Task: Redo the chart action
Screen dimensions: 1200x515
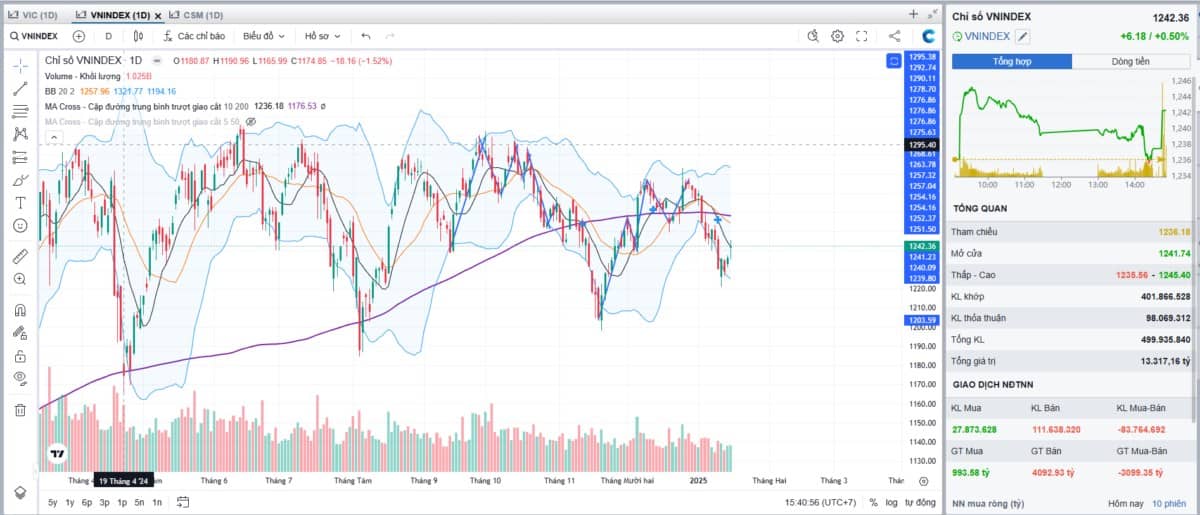Action: [x=390, y=36]
